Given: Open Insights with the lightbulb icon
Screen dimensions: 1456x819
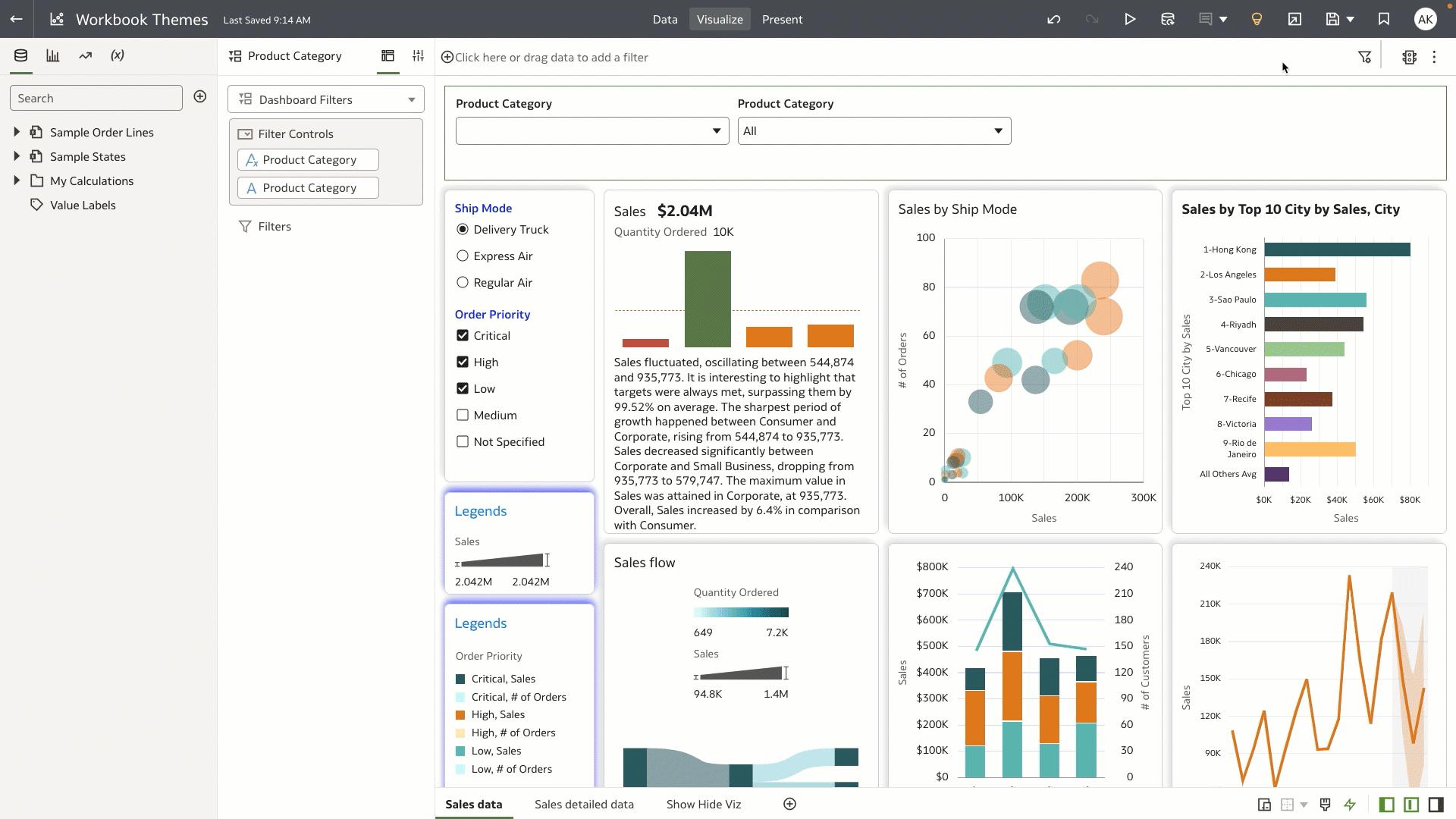Looking at the screenshot, I should 1256,19.
